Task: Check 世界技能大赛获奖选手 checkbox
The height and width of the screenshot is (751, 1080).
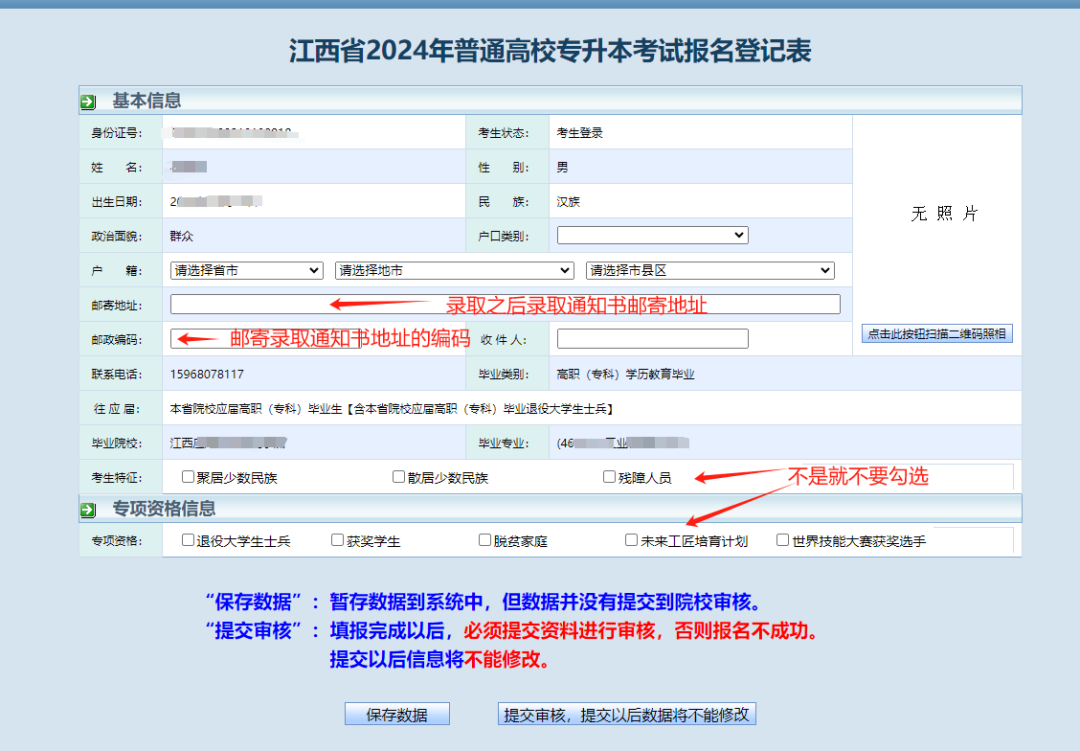Action: point(783,540)
